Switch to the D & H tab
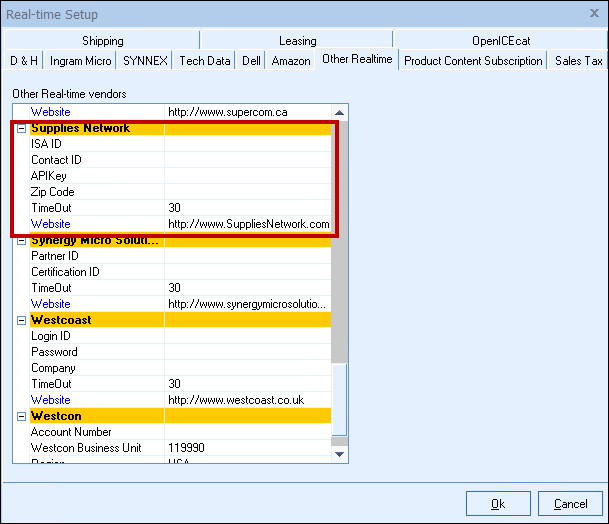The height and width of the screenshot is (524, 609). pyautogui.click(x=24, y=61)
